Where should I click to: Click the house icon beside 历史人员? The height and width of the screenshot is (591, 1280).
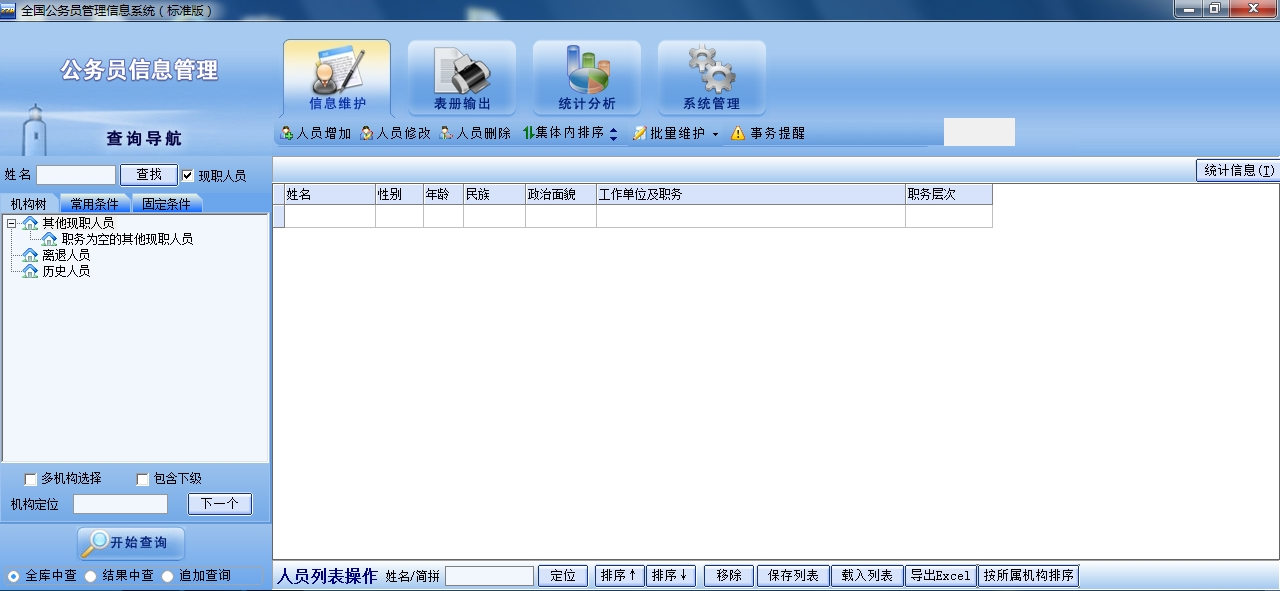pos(30,271)
